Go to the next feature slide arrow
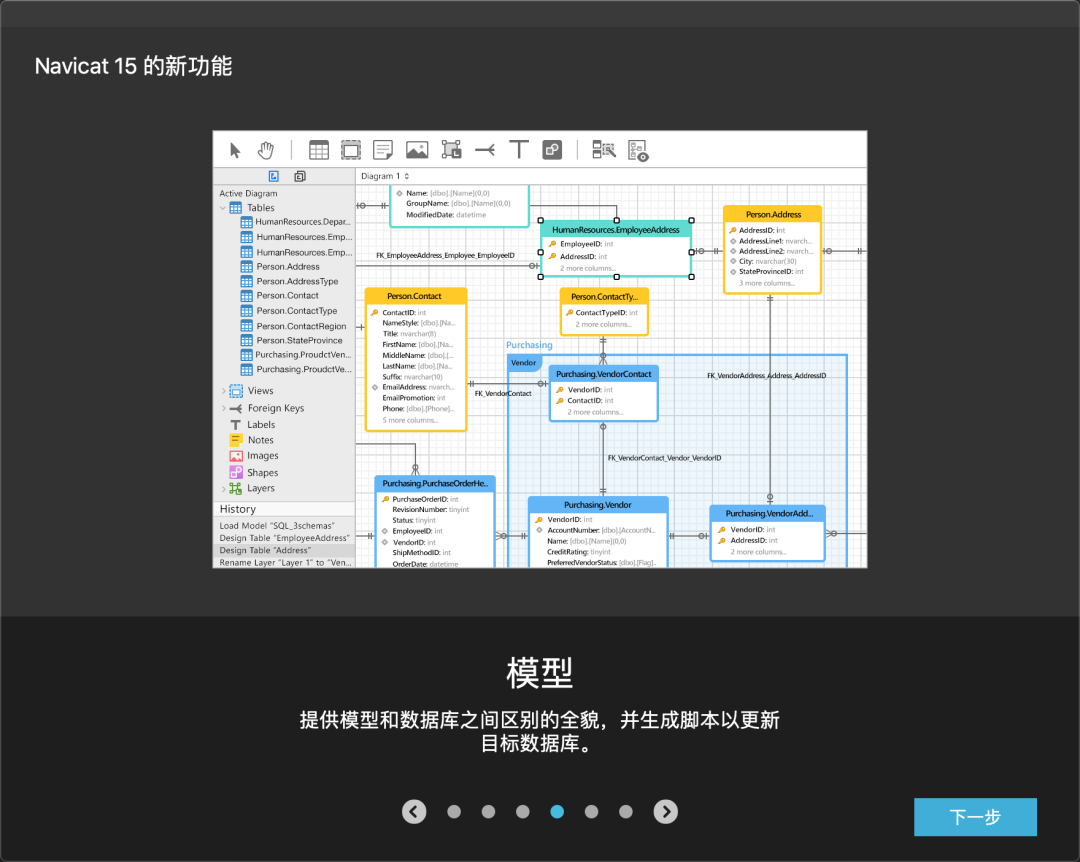 point(665,812)
